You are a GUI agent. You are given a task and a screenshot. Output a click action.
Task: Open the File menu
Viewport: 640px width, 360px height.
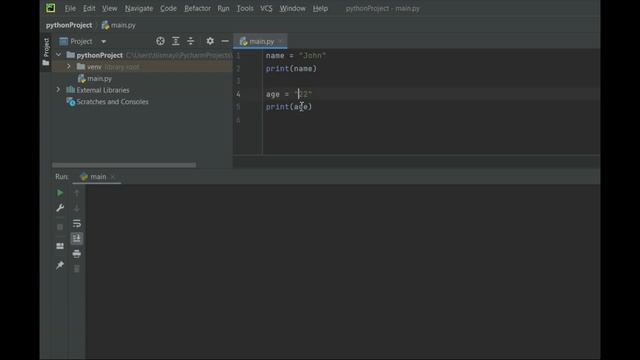click(70, 9)
